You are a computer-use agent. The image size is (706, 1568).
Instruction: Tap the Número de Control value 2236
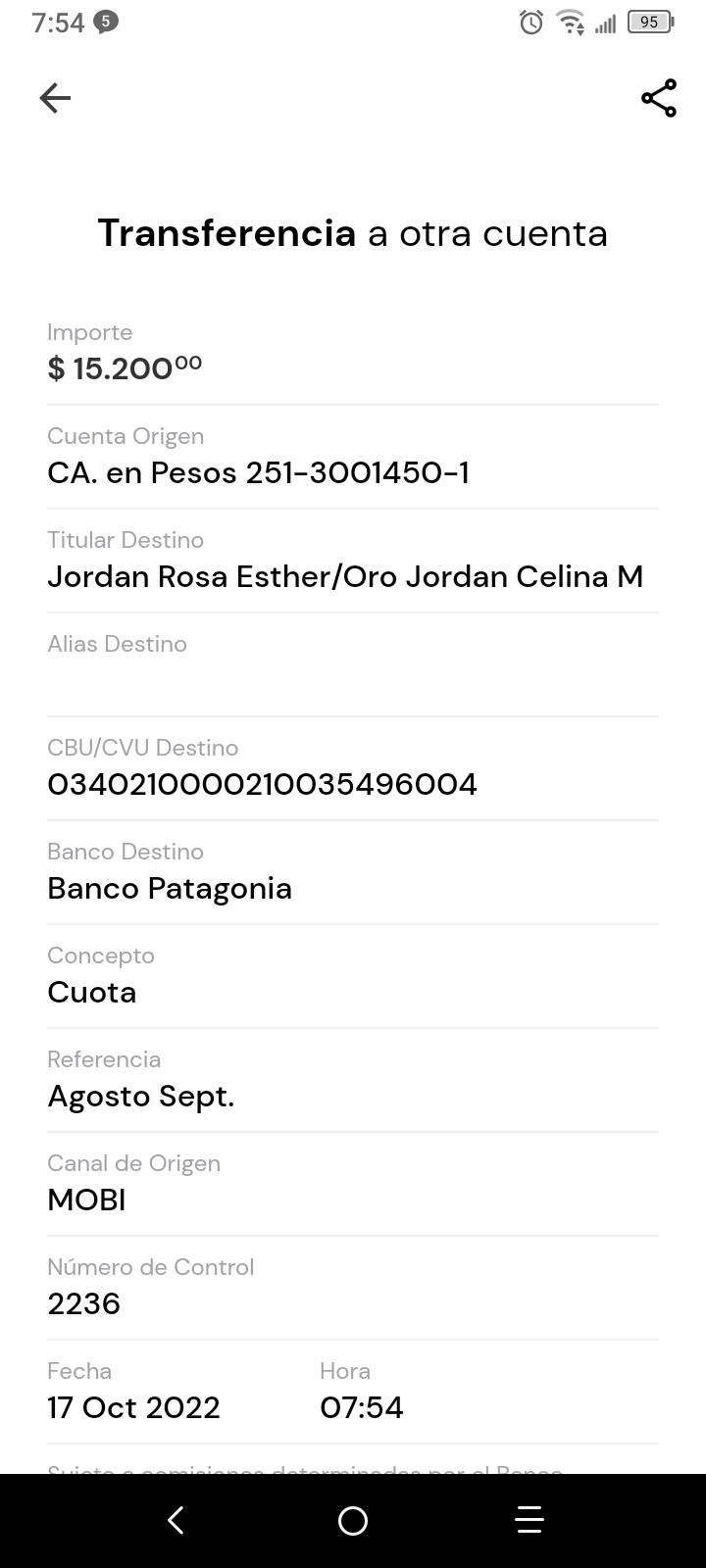83,1303
